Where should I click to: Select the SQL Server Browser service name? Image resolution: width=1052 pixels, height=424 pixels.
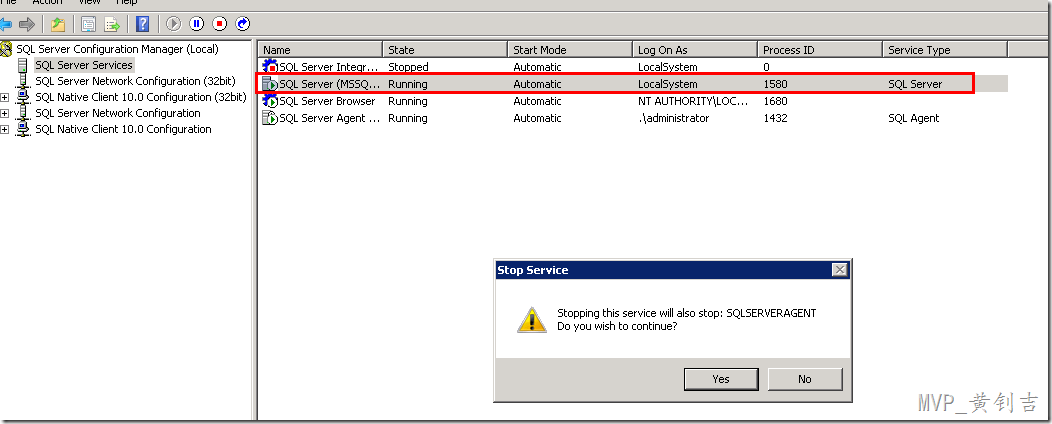click(x=327, y=101)
